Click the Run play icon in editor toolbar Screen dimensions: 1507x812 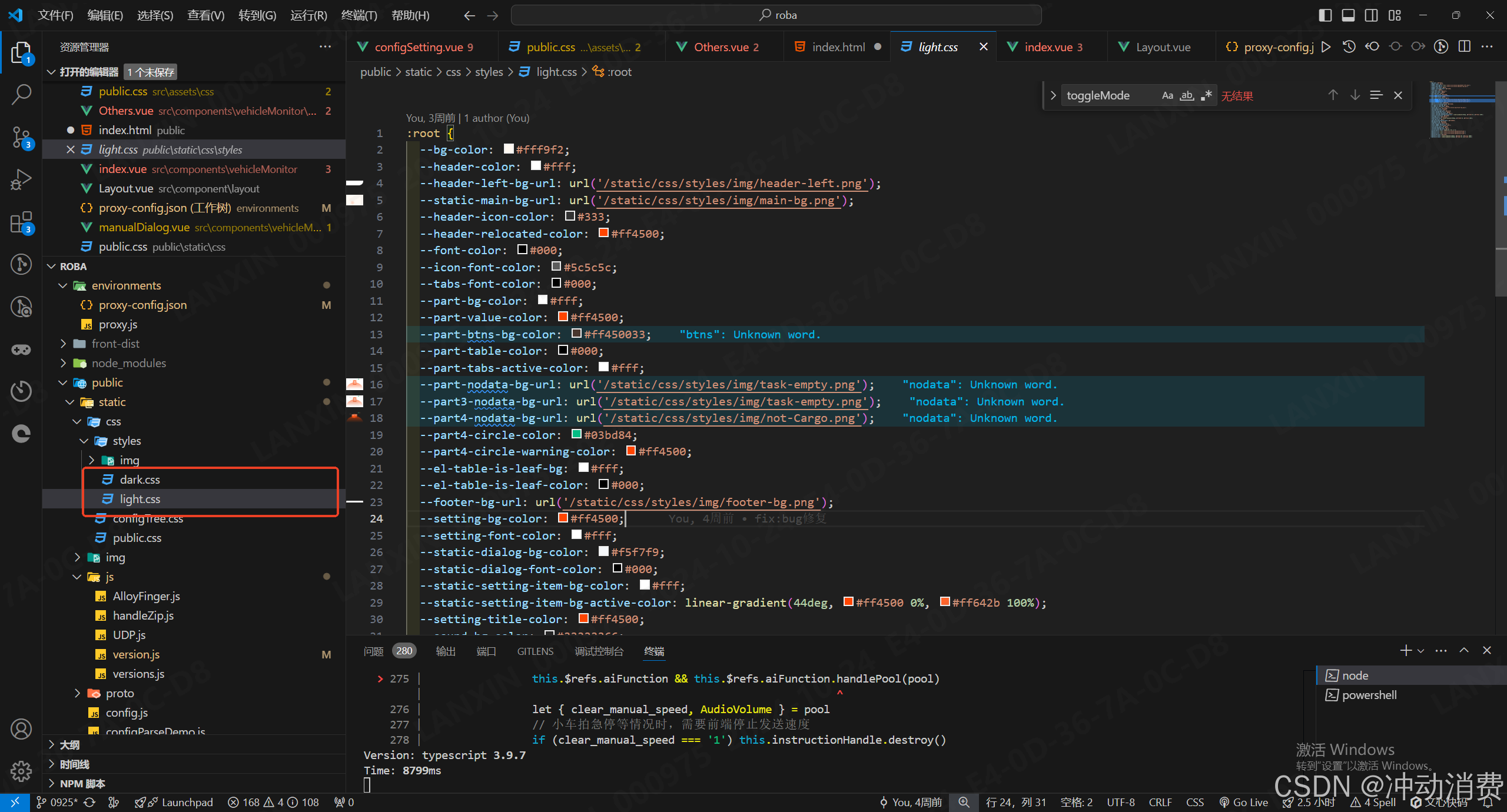pyautogui.click(x=1326, y=47)
